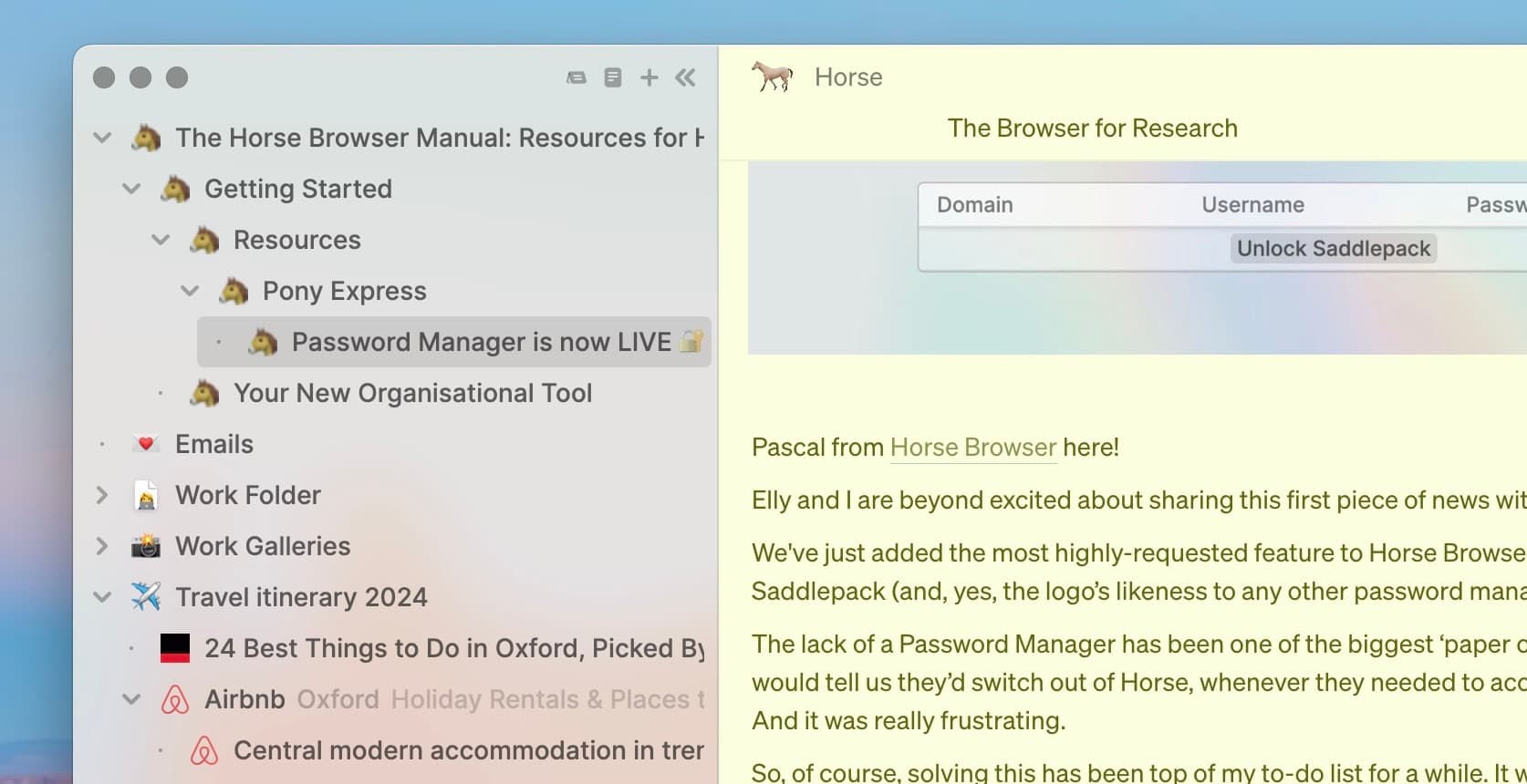
Task: Collapse the Airbnb Oxford branch
Action: (x=131, y=699)
